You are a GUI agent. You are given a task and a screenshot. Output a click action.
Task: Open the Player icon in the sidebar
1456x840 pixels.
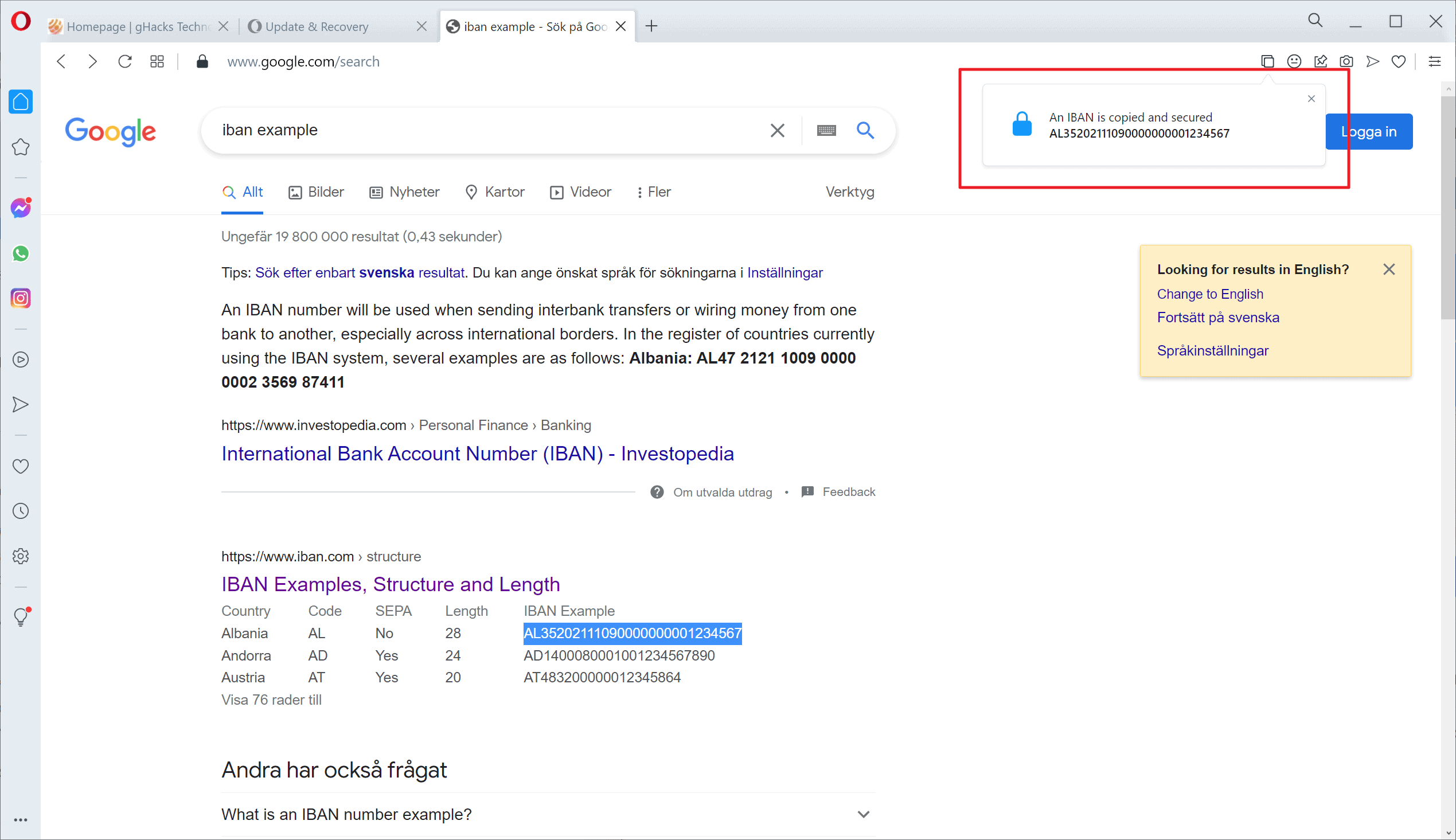(21, 360)
